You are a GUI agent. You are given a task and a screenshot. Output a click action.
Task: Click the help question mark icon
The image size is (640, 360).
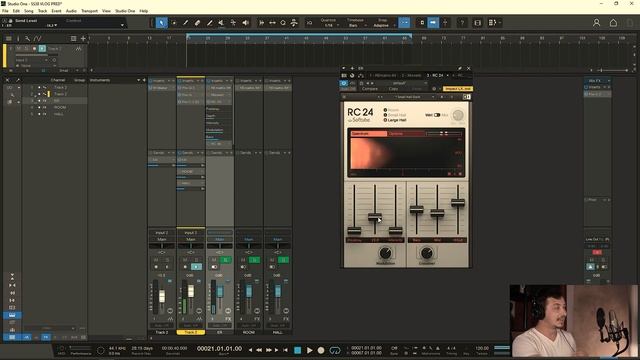(462, 23)
